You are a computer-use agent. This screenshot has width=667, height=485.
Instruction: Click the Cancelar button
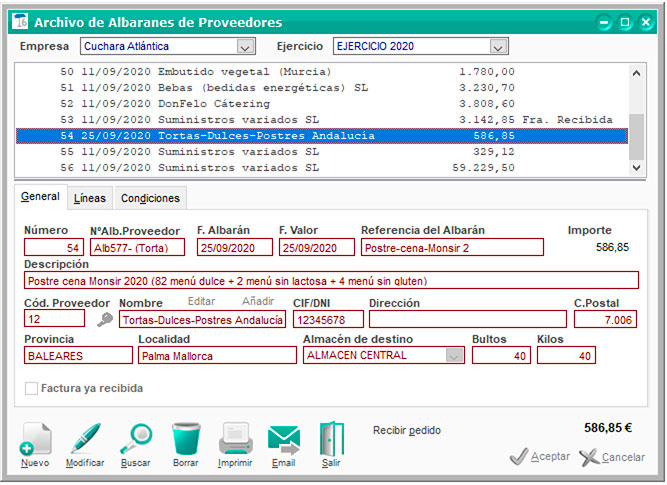[612, 457]
